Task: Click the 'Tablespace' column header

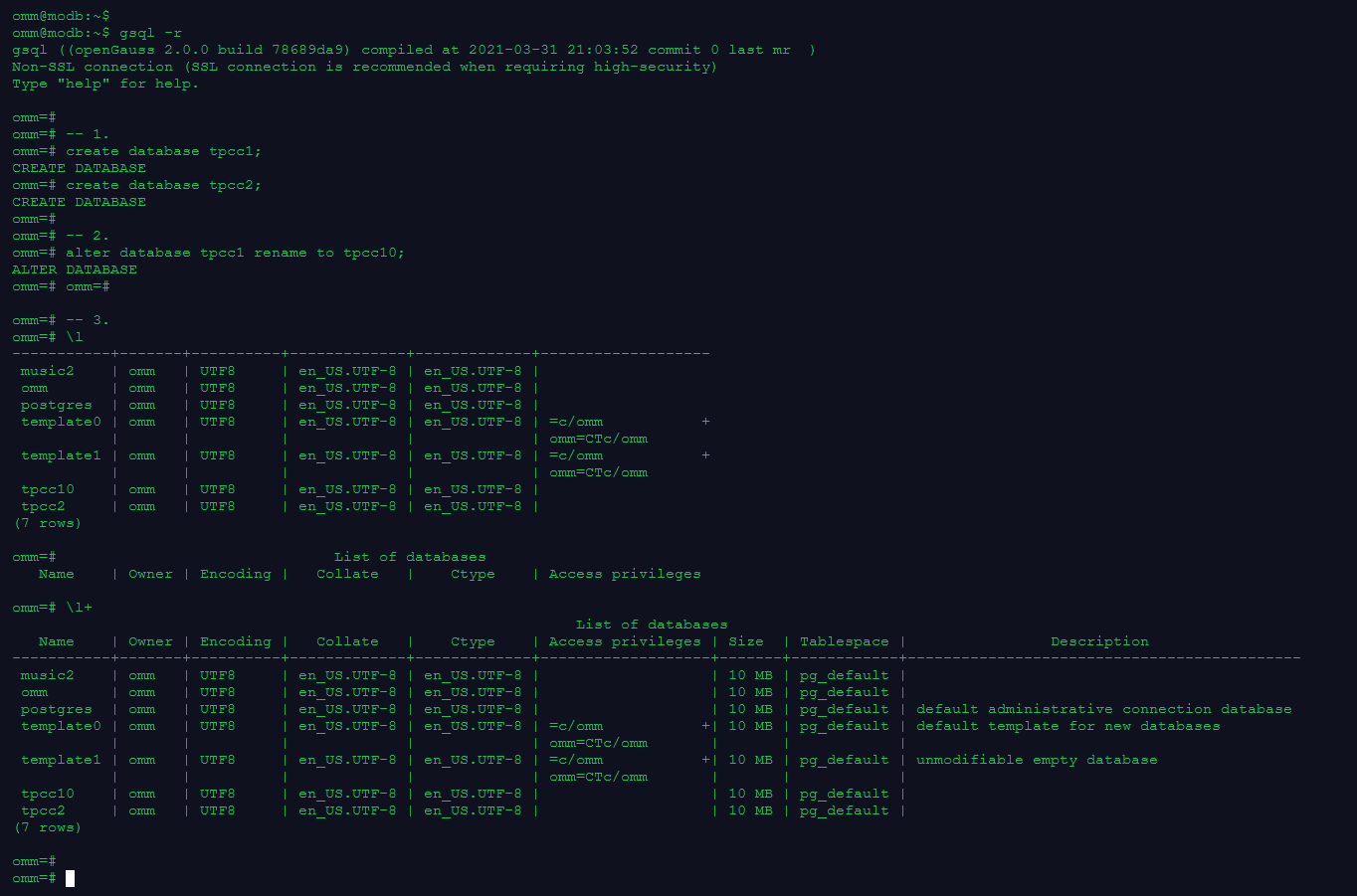Action: click(x=845, y=641)
